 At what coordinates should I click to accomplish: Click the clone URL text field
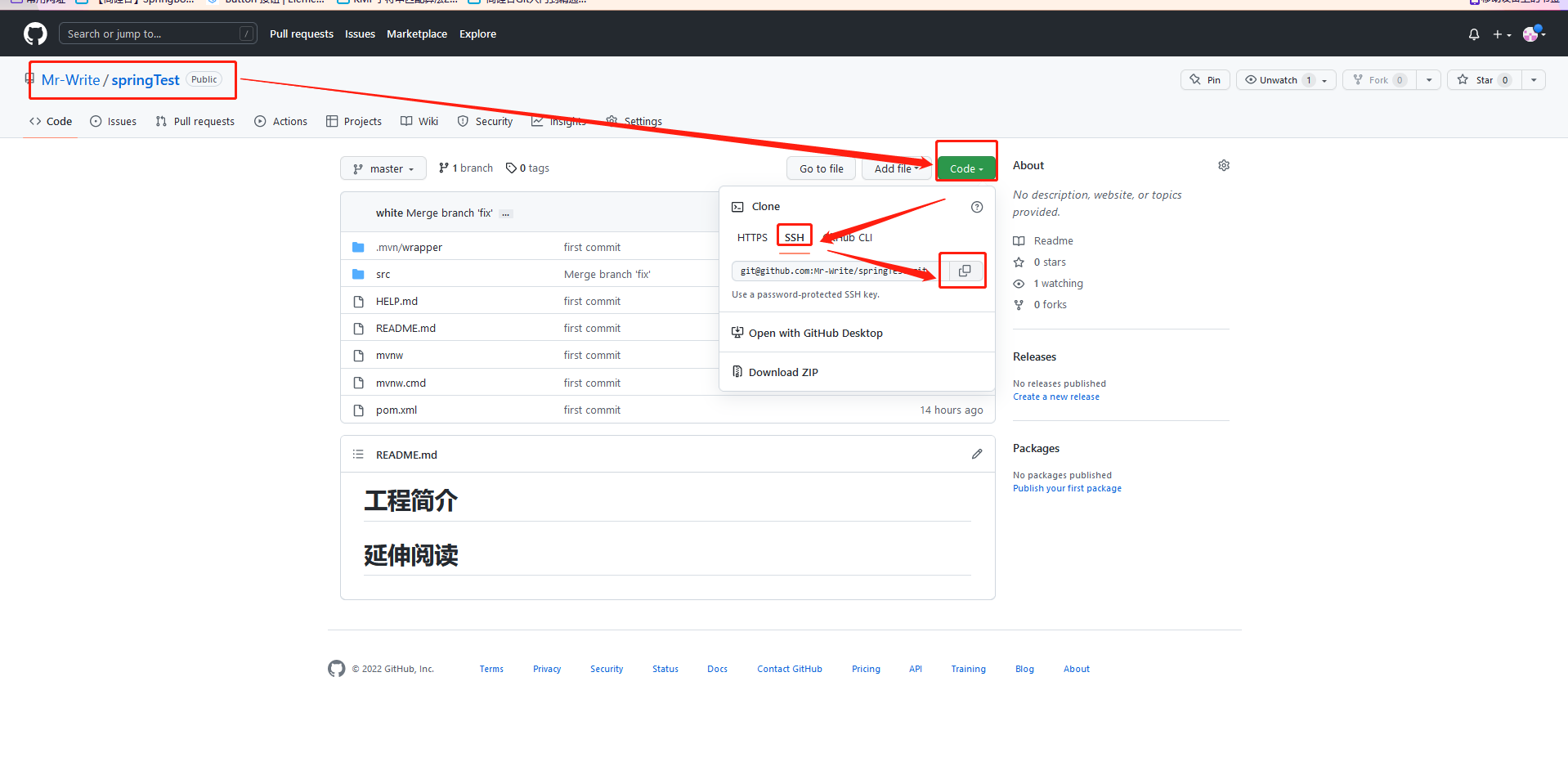tap(840, 271)
